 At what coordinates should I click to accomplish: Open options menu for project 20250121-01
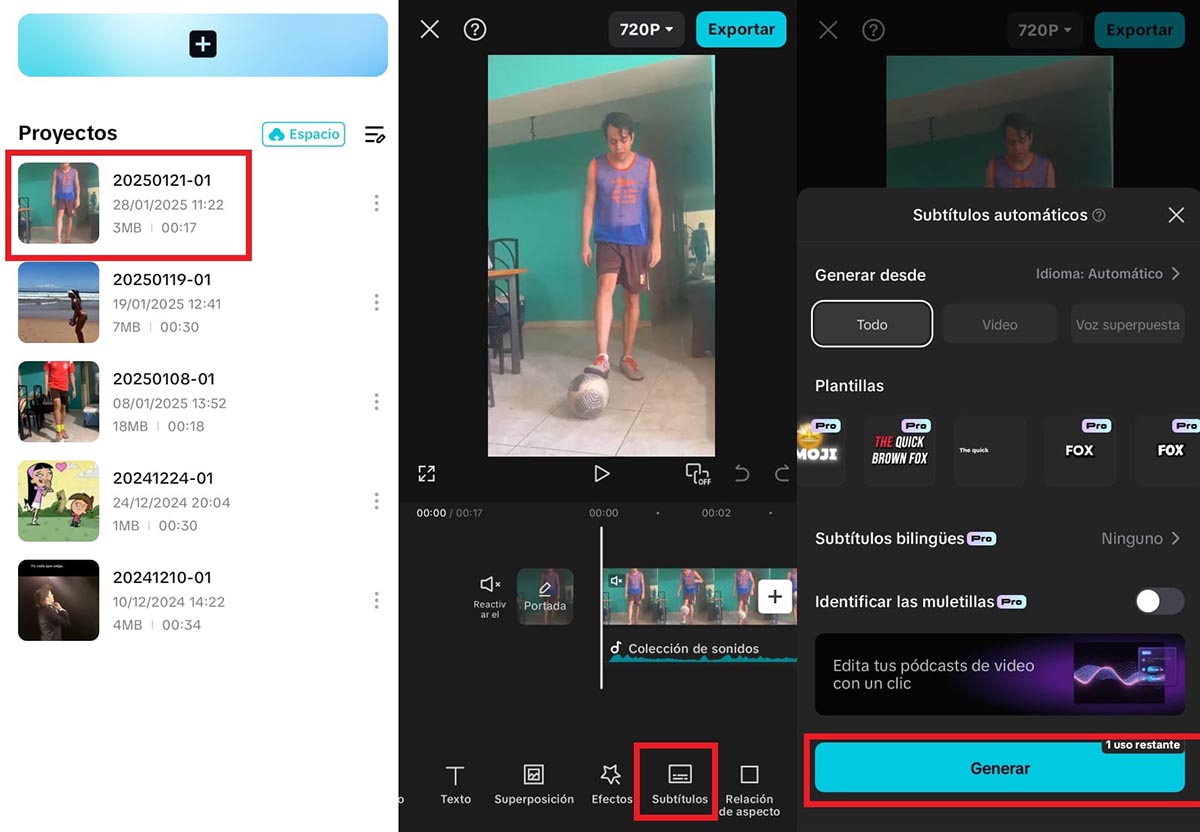point(376,203)
